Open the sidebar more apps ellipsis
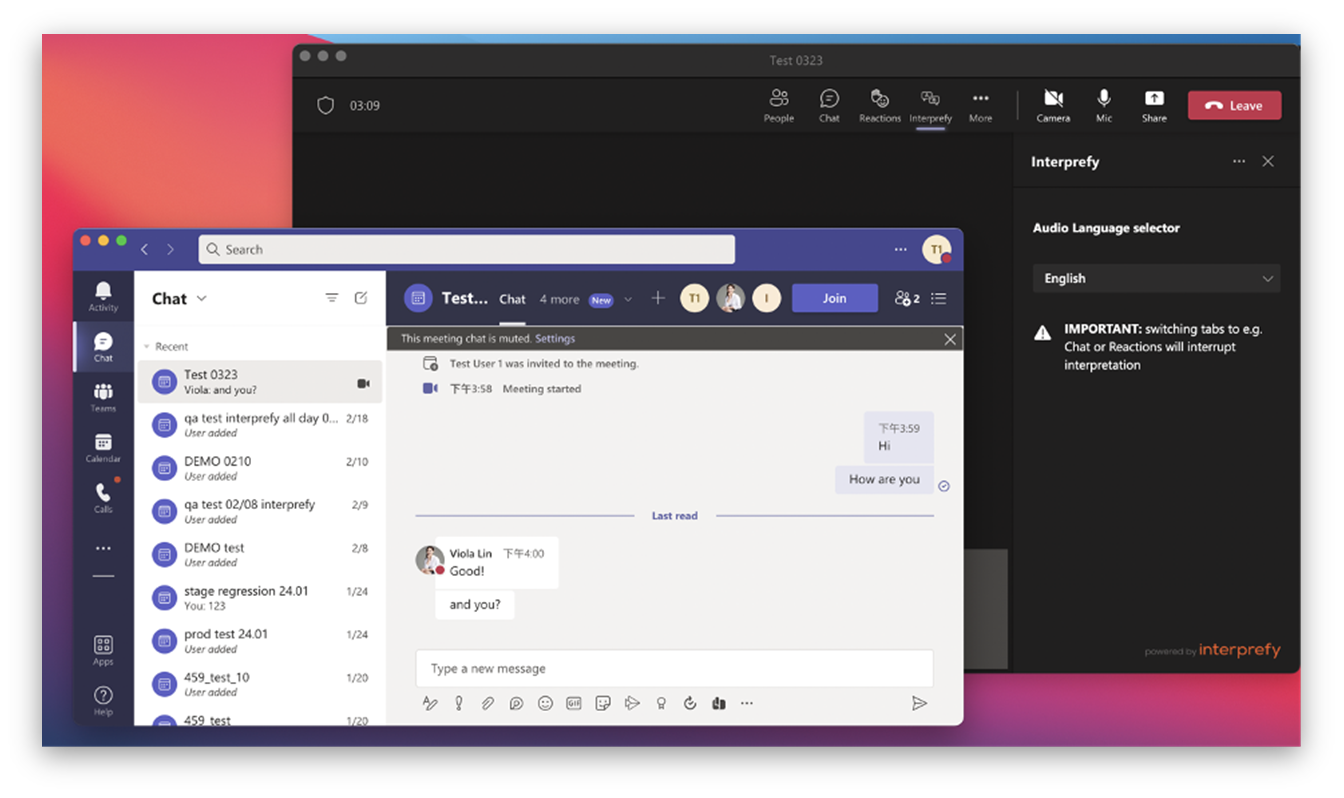The height and width of the screenshot is (798, 1344). (x=103, y=548)
